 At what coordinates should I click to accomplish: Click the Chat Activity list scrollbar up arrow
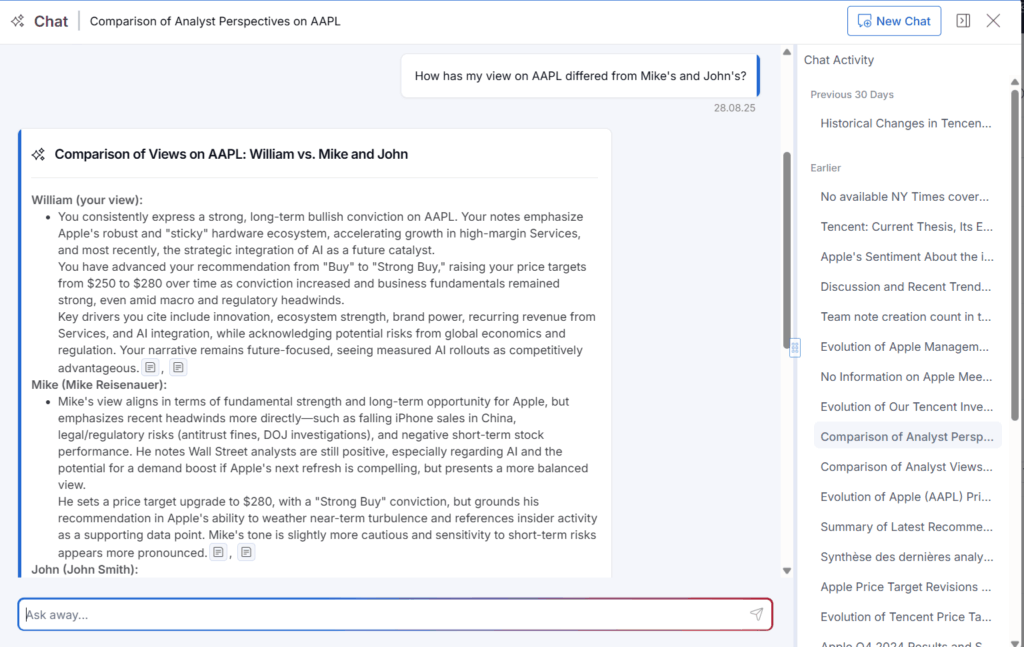1016,95
